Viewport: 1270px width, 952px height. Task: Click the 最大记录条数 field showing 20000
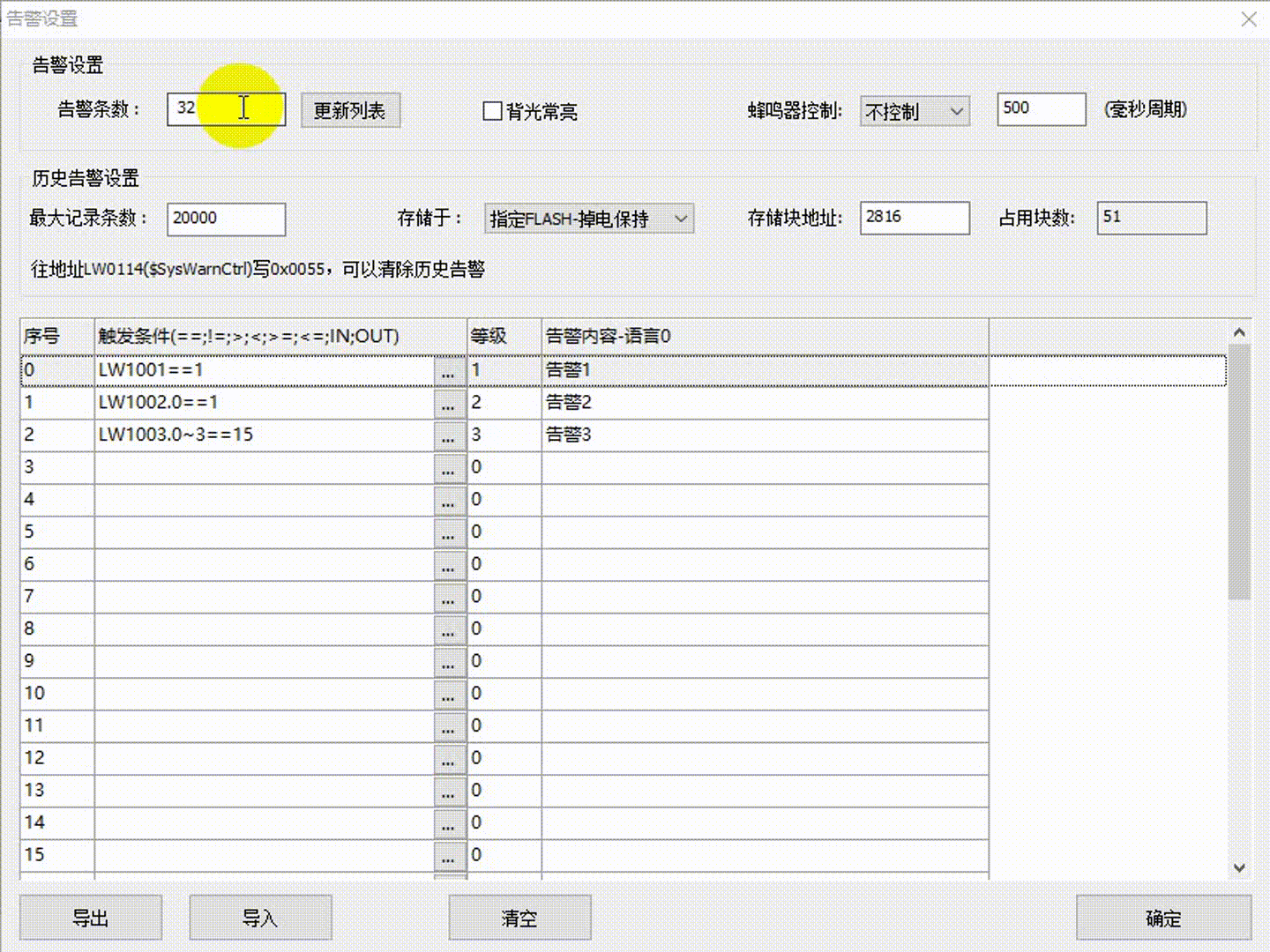(226, 219)
